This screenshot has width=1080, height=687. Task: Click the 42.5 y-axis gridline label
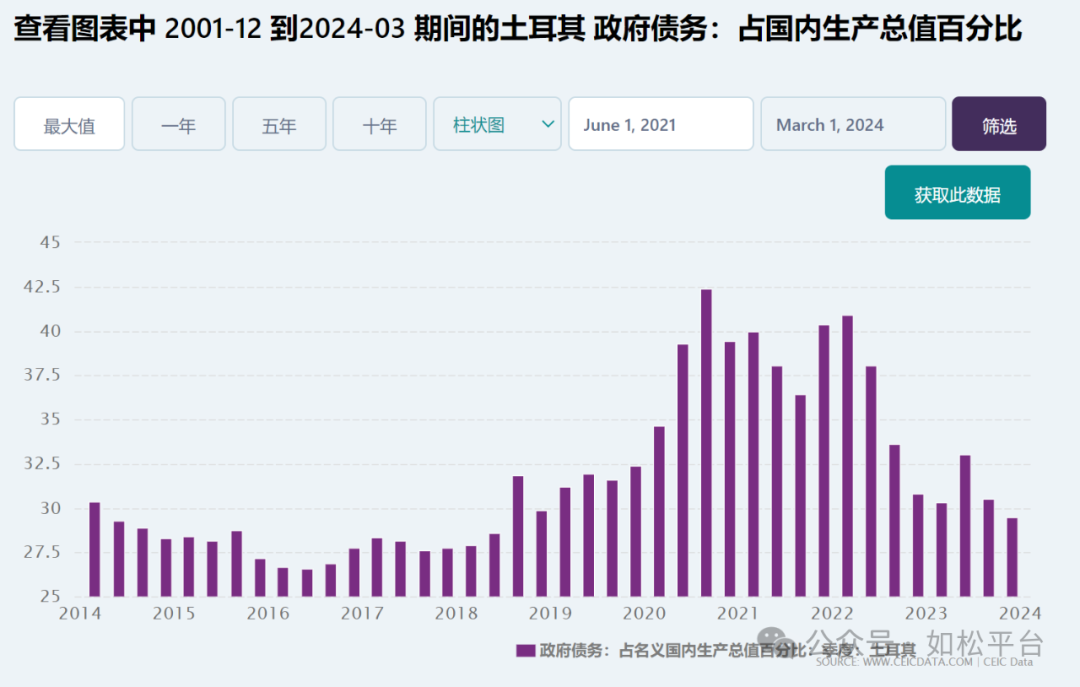tap(42, 287)
